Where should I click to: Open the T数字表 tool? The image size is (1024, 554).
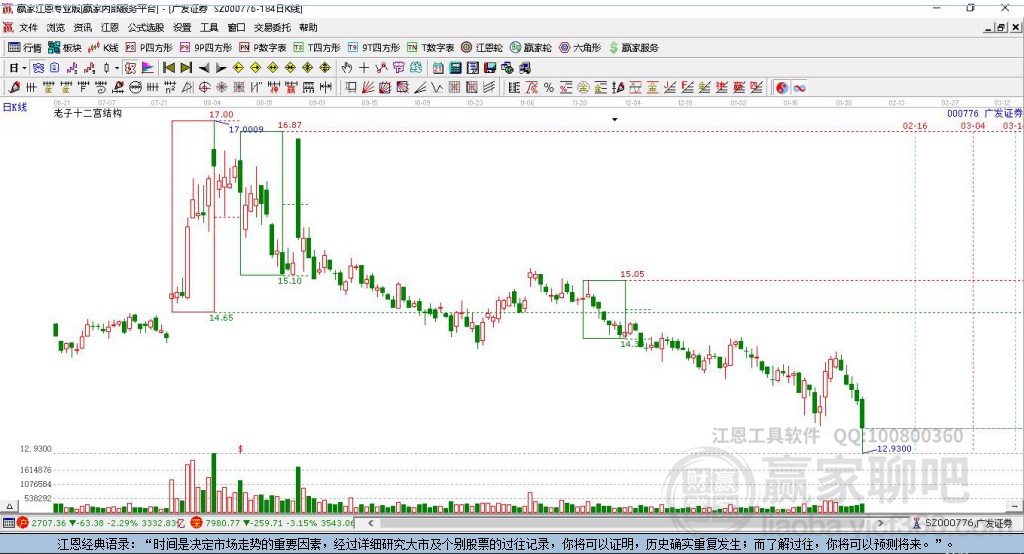click(430, 48)
